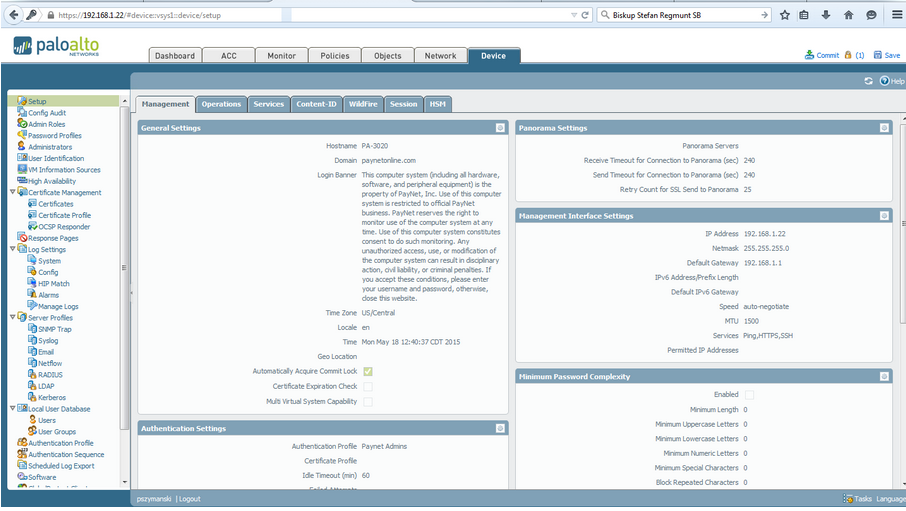Click the Logout link

(x=190, y=499)
